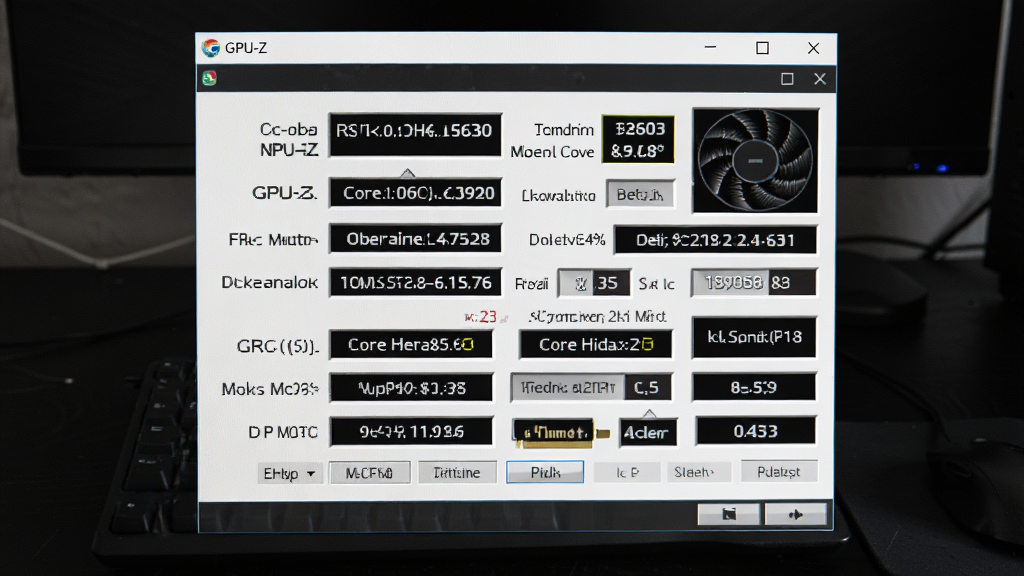Select the Core field ending in 3920
The image size is (1024, 576).
[415, 193]
